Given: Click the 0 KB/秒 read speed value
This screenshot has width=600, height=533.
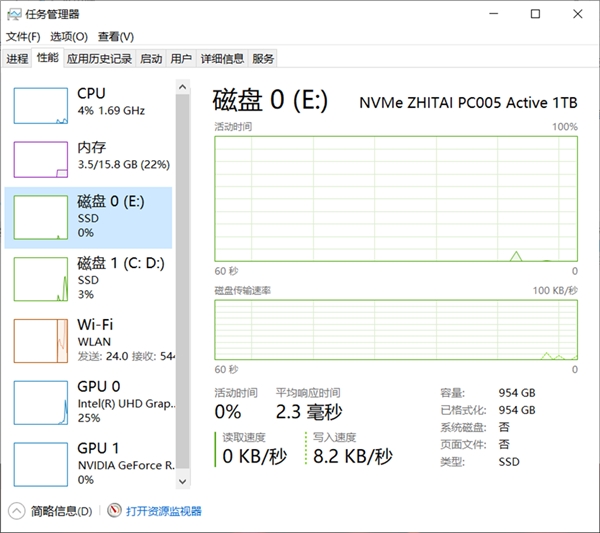Looking at the screenshot, I should [254, 456].
